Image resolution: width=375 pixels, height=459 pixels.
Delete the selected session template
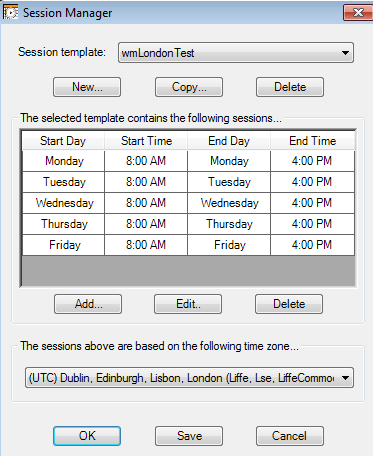click(290, 87)
